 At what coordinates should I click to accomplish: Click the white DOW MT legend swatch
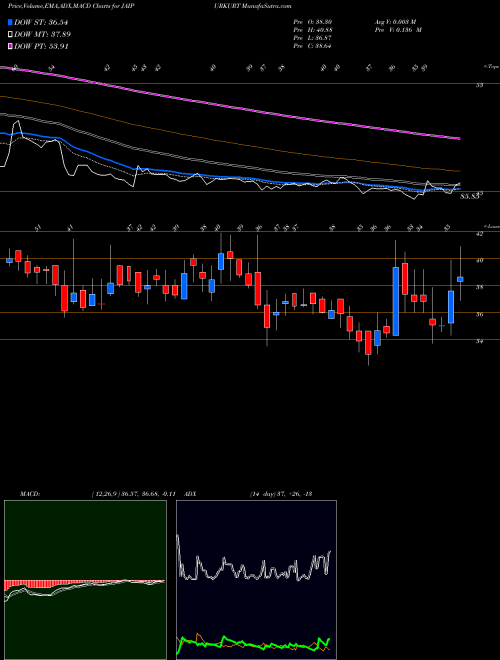(10, 34)
